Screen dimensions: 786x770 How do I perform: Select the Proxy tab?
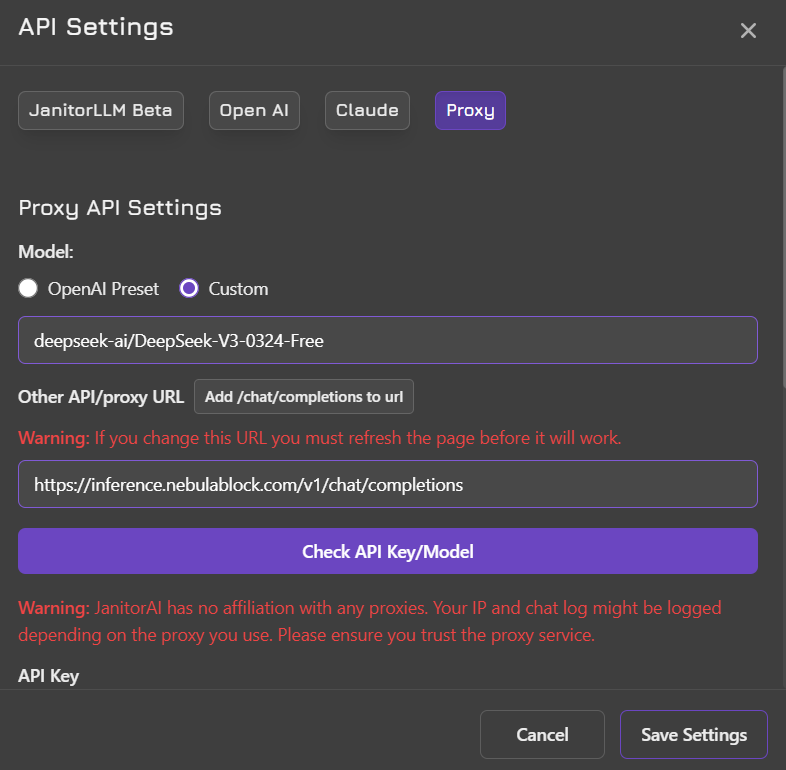click(470, 110)
